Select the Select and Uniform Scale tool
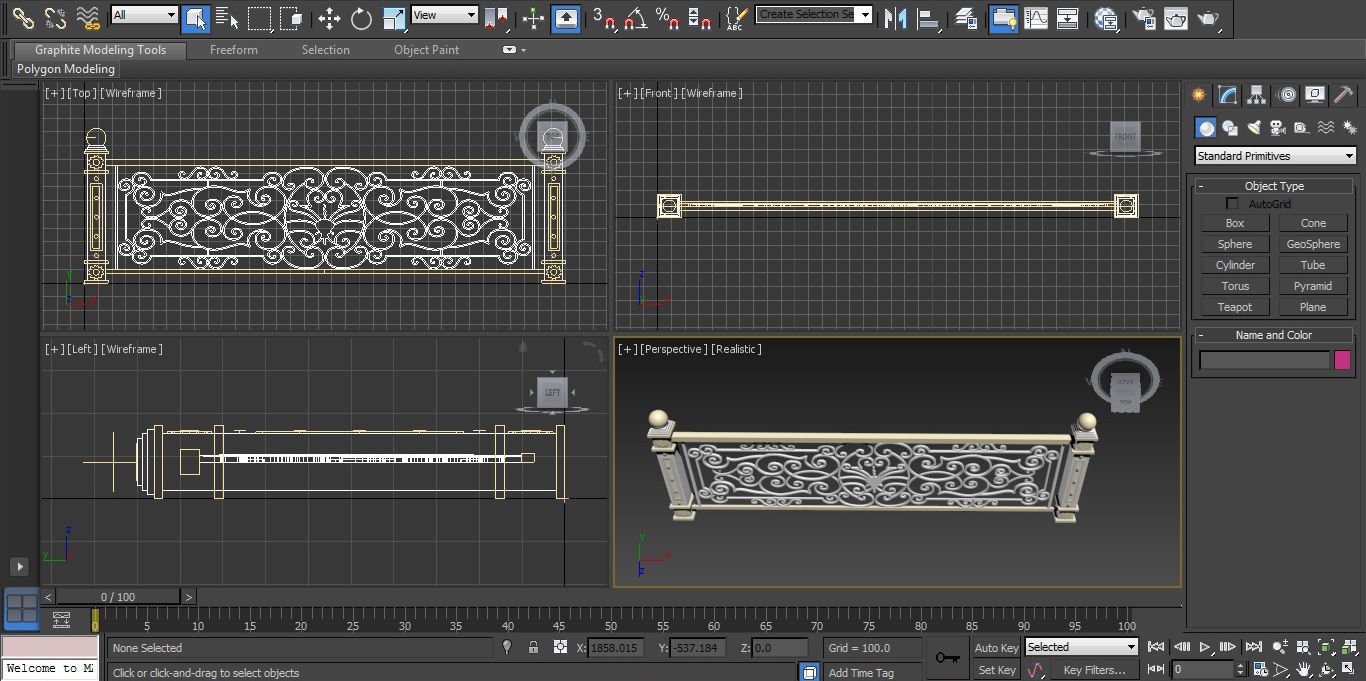Viewport: 1366px width, 681px height. [x=394, y=17]
